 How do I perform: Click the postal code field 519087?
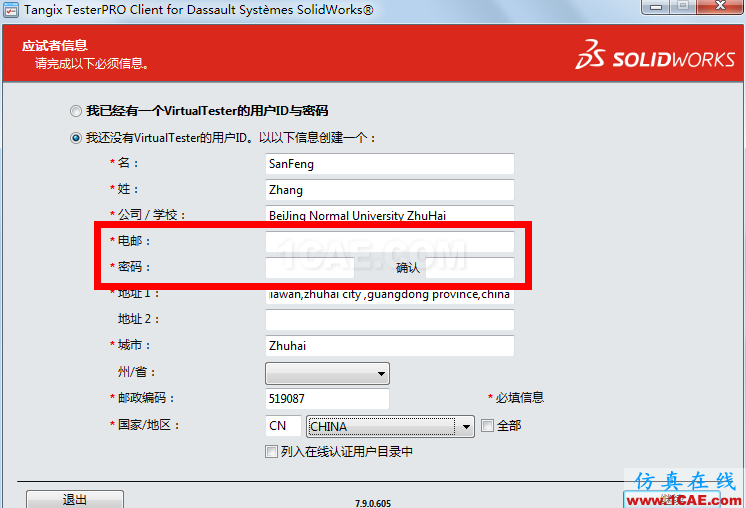(327, 399)
